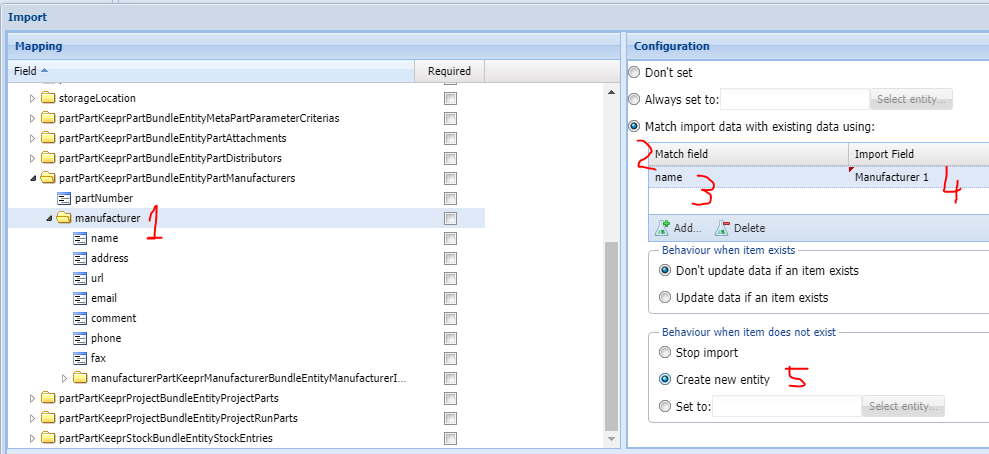Expand the MetaPartParameterCriterias node
Viewport: 989px width, 454px height.
tap(33, 119)
